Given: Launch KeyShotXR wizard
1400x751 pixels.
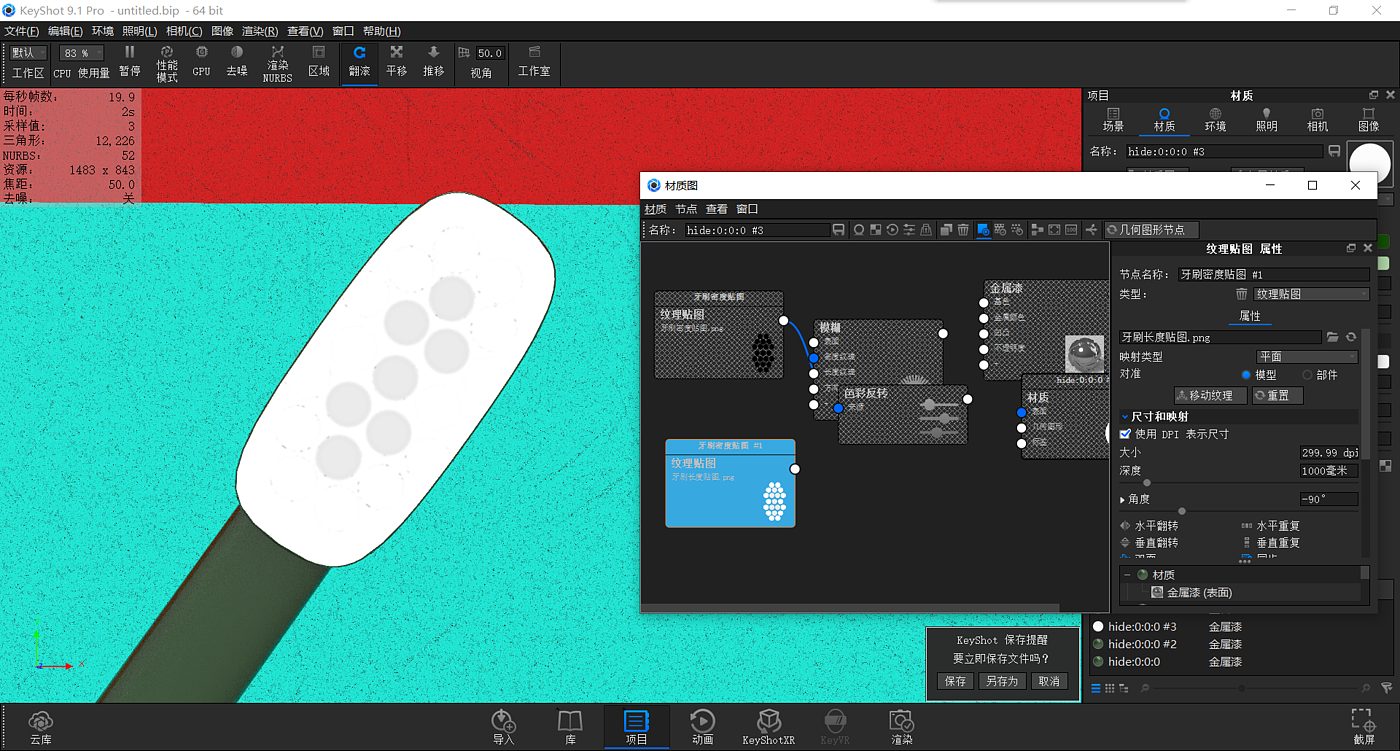Looking at the screenshot, I should 768,727.
